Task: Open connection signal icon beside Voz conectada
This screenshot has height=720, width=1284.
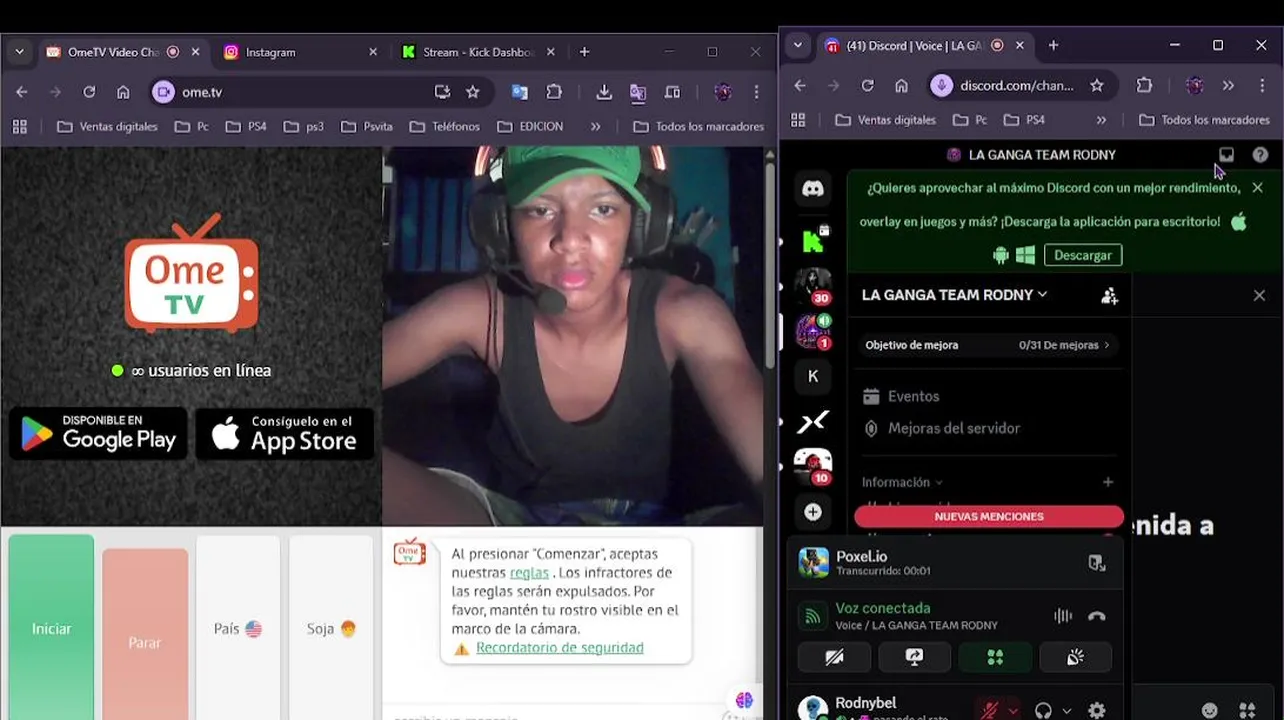Action: click(x=814, y=617)
